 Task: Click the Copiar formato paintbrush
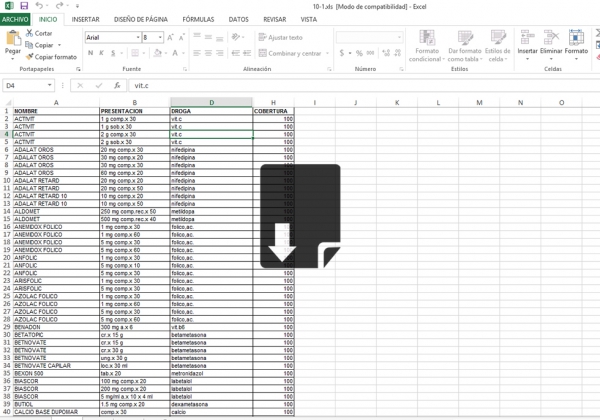[27, 57]
